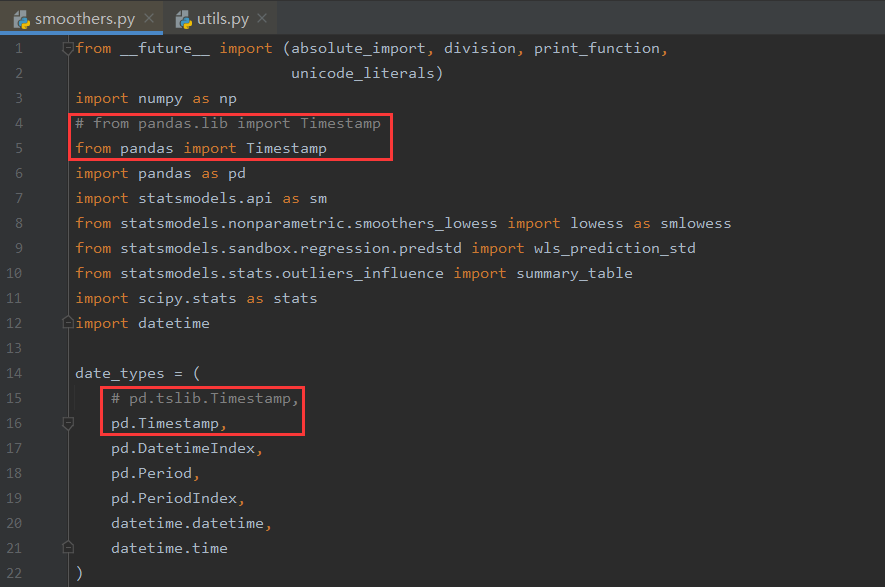885x587 pixels.
Task: Click the Python file icon on smoothers.py tab
Action: point(21,20)
